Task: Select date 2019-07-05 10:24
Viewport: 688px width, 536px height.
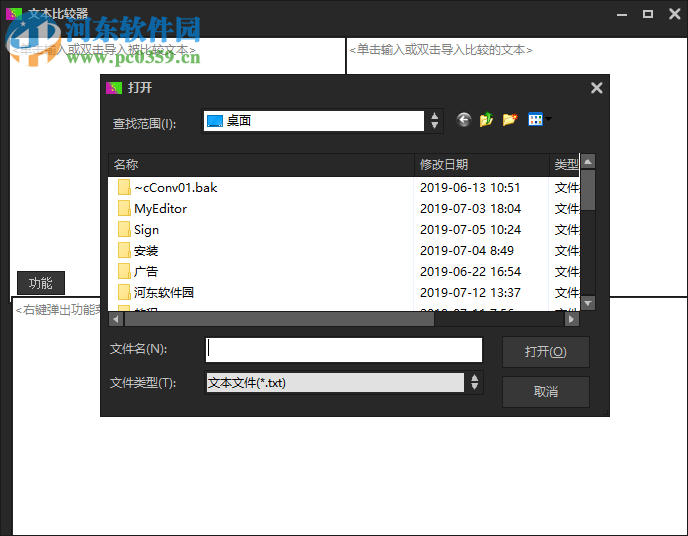Action: point(470,230)
